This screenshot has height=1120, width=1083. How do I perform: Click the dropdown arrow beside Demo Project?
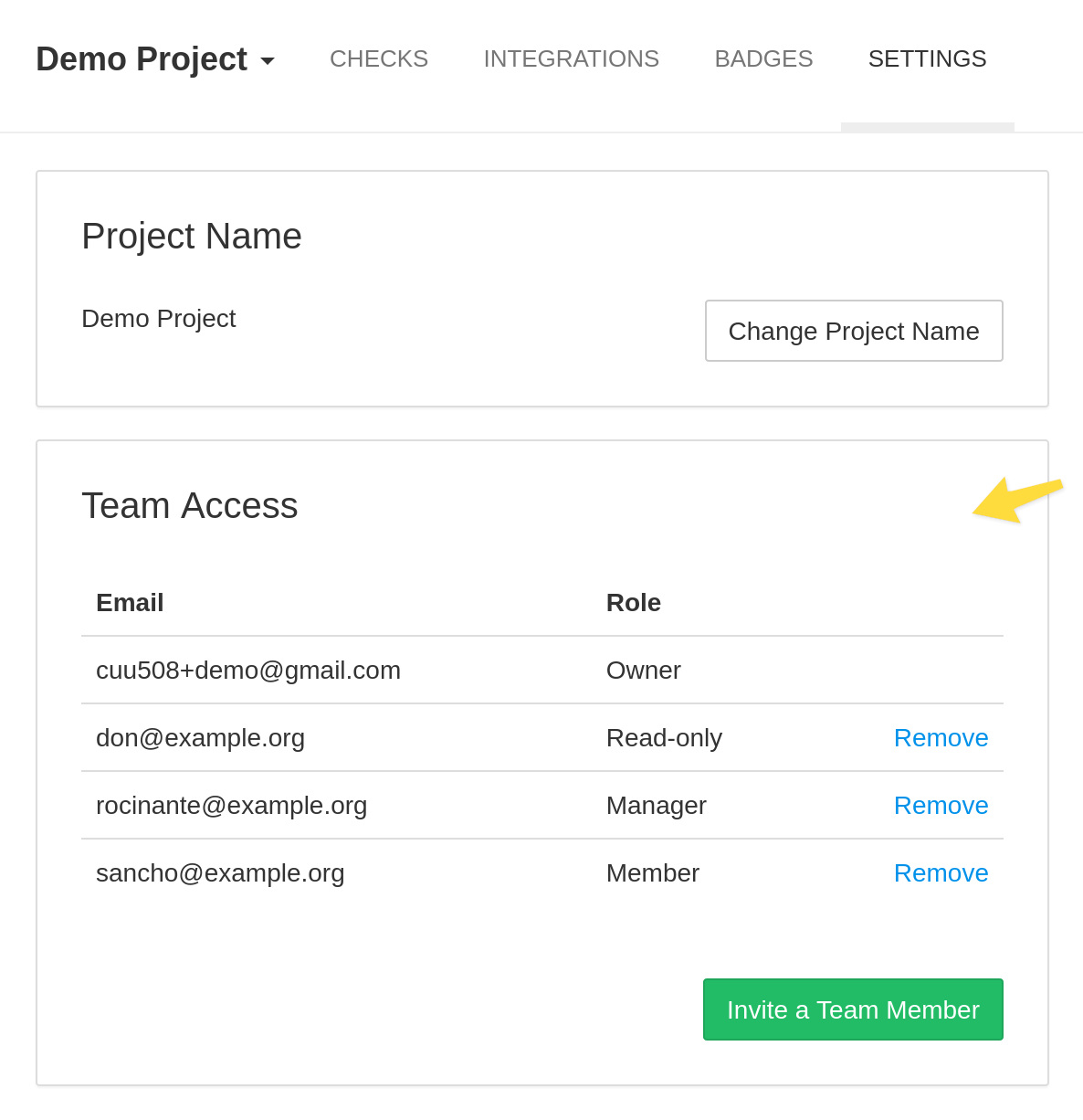266,62
